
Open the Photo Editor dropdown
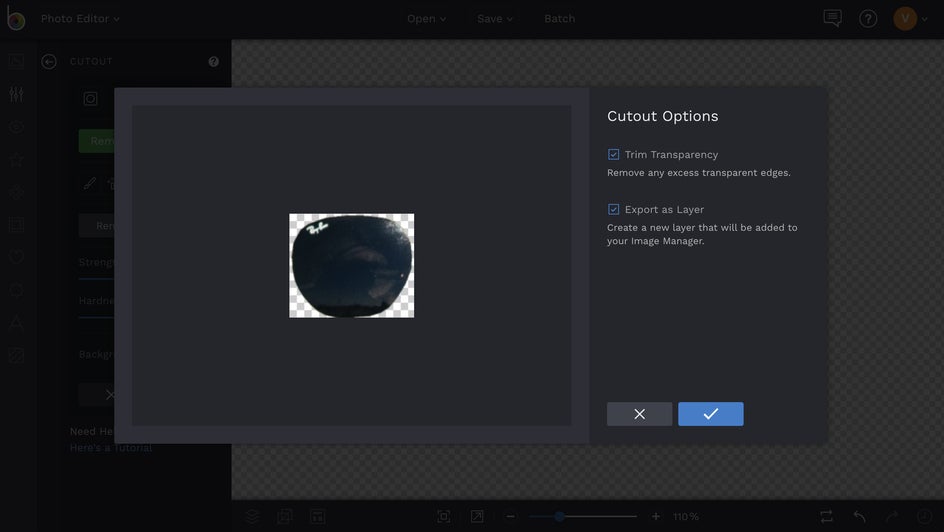tap(80, 19)
